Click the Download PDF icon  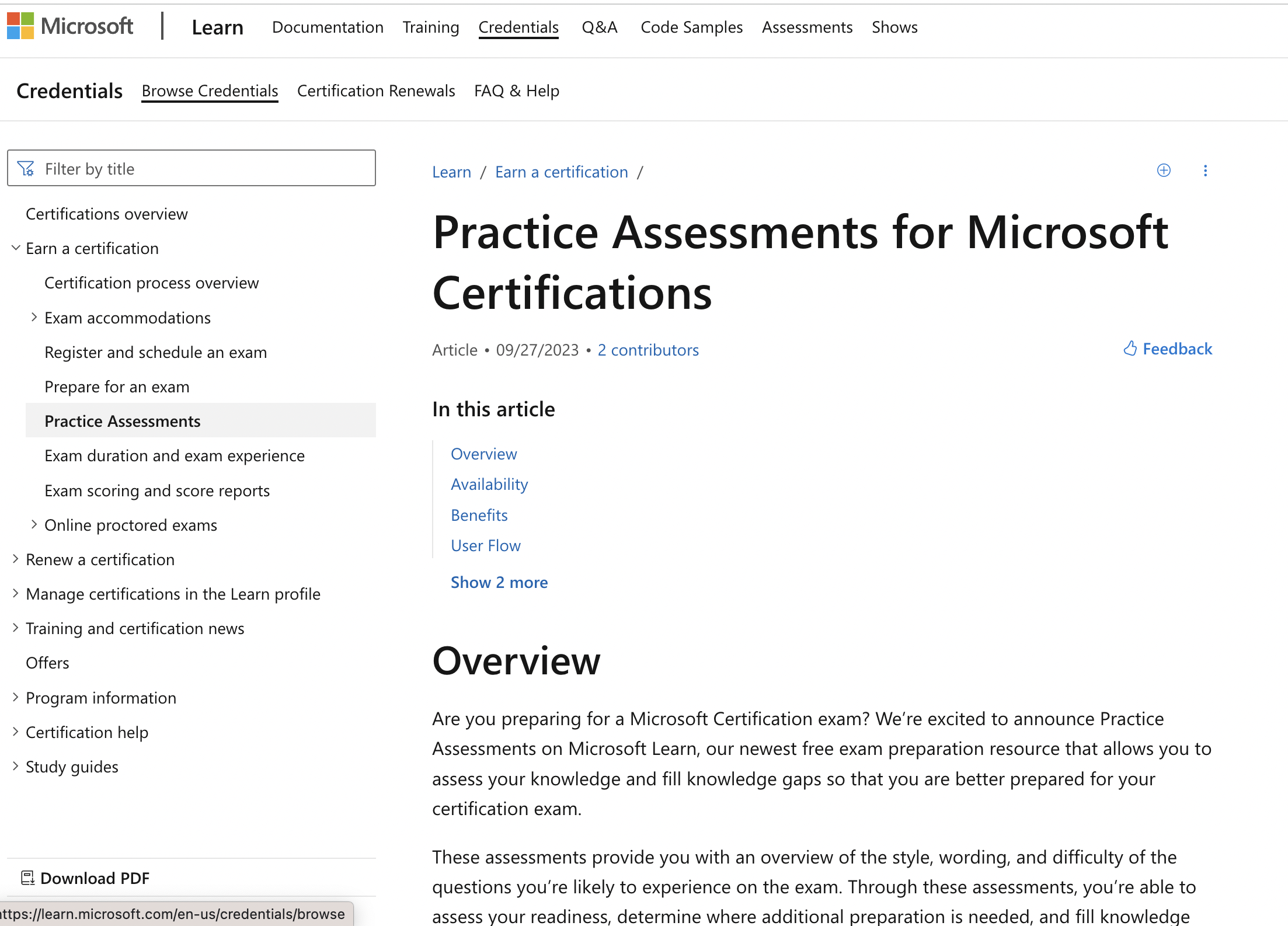[x=27, y=878]
